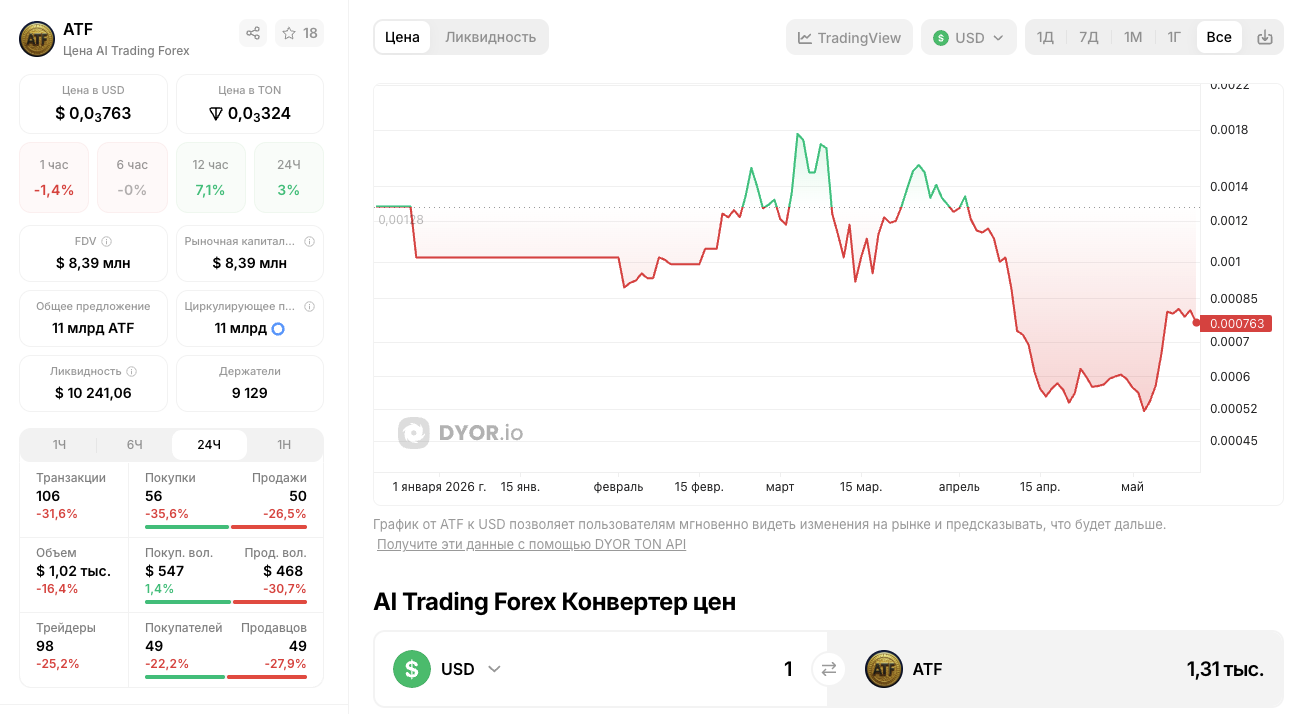This screenshot has width=1301, height=714.
Task: Click the green Покупателей ratio bar
Action: [185, 677]
